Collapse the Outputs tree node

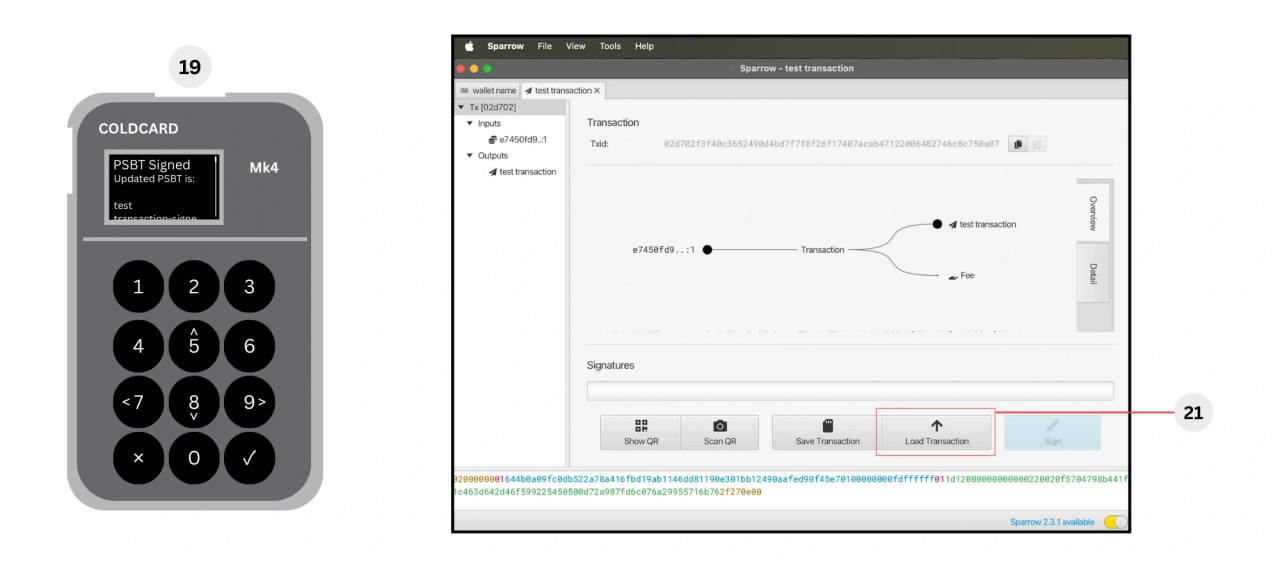[470, 156]
